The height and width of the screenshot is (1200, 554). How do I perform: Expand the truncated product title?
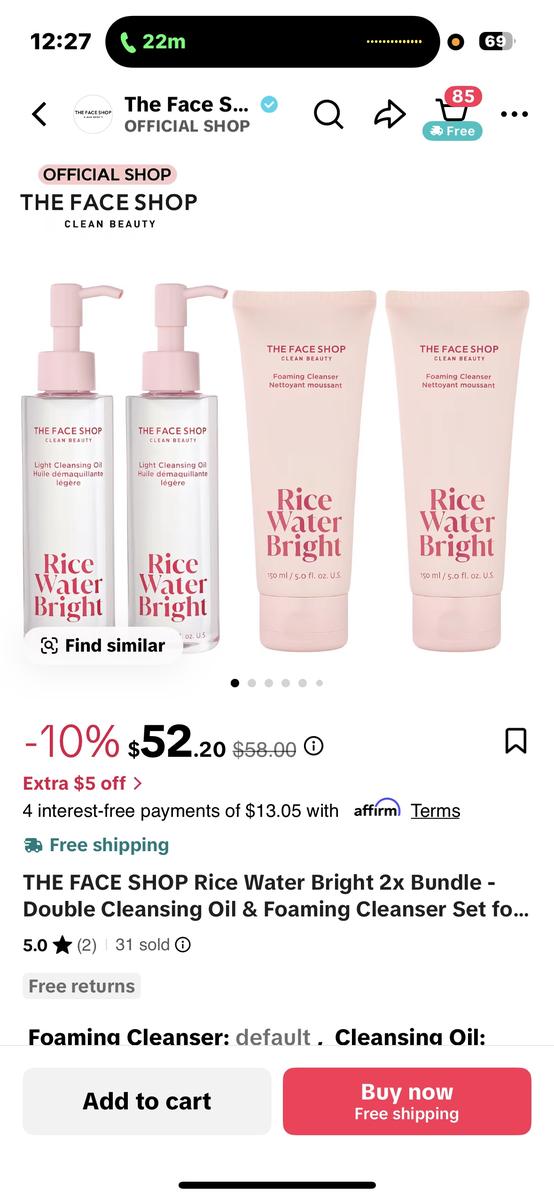(277, 896)
